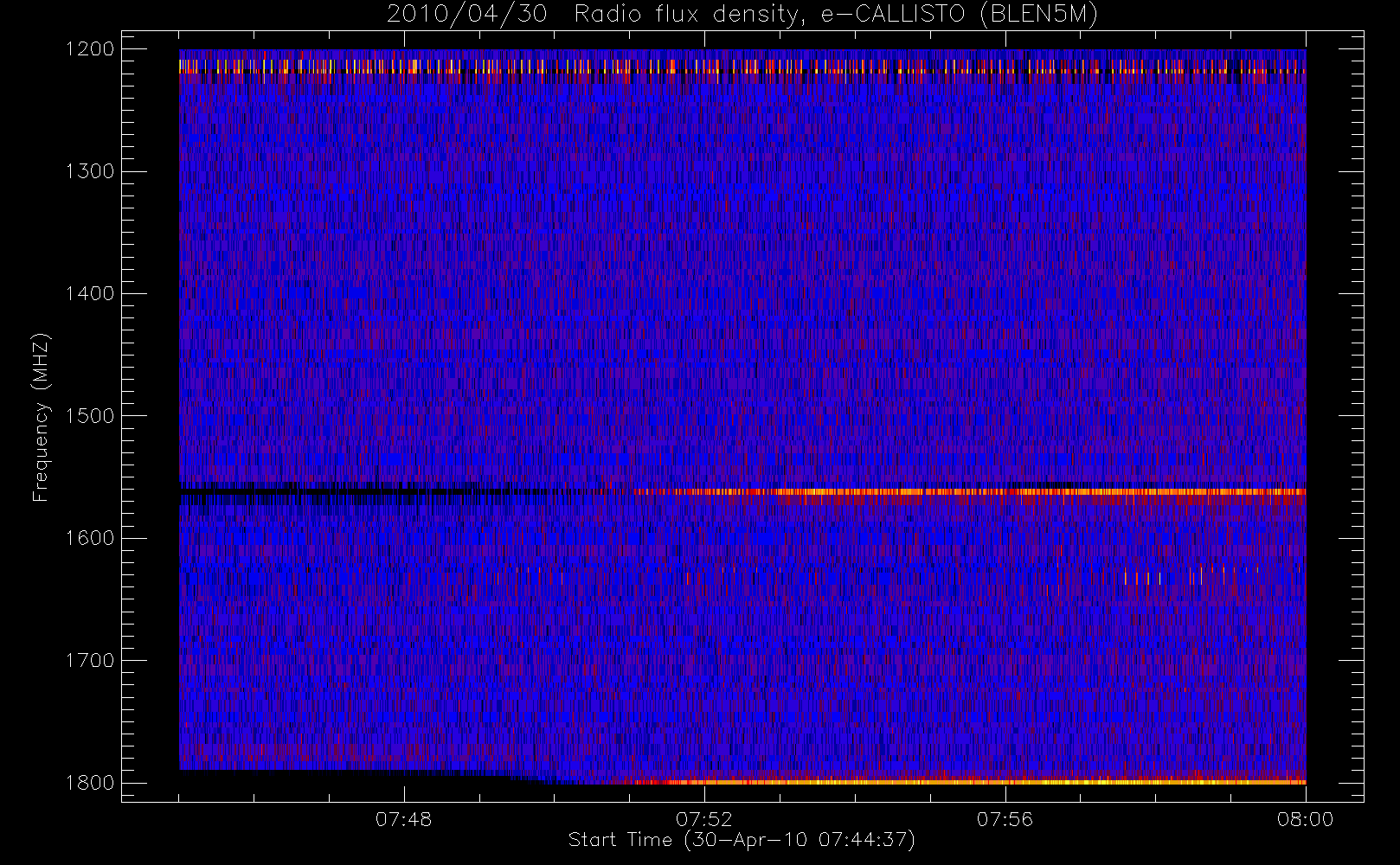Click the 1300 frequency tick label
This screenshot has height=865, width=1400.
coord(90,171)
